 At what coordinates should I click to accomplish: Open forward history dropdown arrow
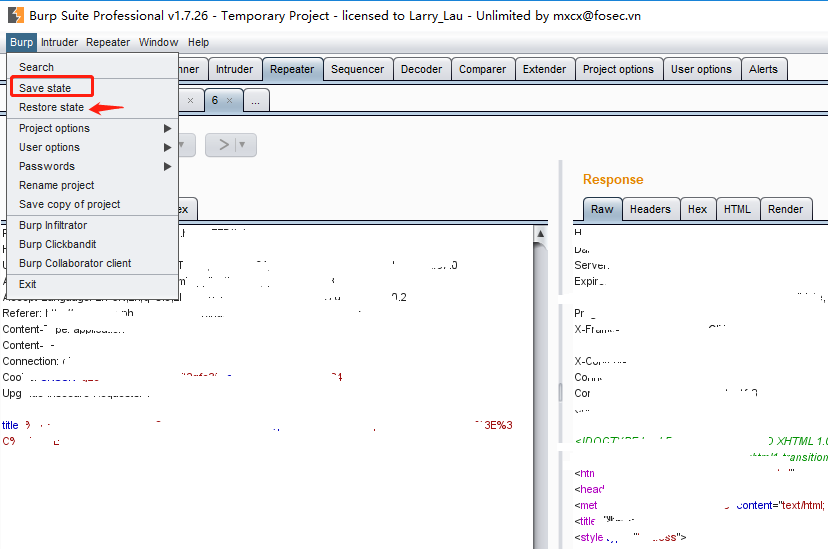242,145
